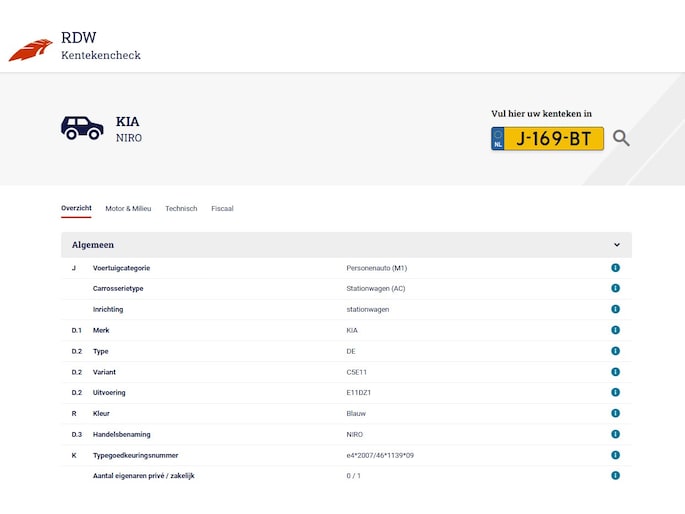This screenshot has width=685, height=514.
Task: Click info icon for Kleur row
Action: 615,413
